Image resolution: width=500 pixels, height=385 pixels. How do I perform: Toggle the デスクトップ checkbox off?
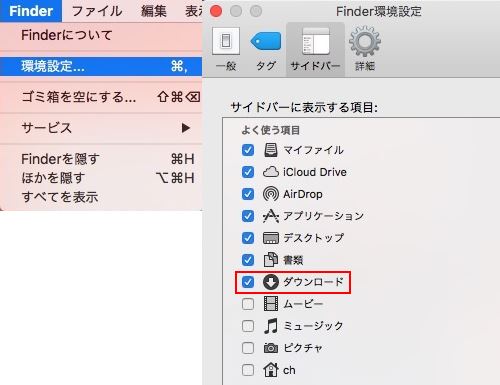(x=248, y=238)
